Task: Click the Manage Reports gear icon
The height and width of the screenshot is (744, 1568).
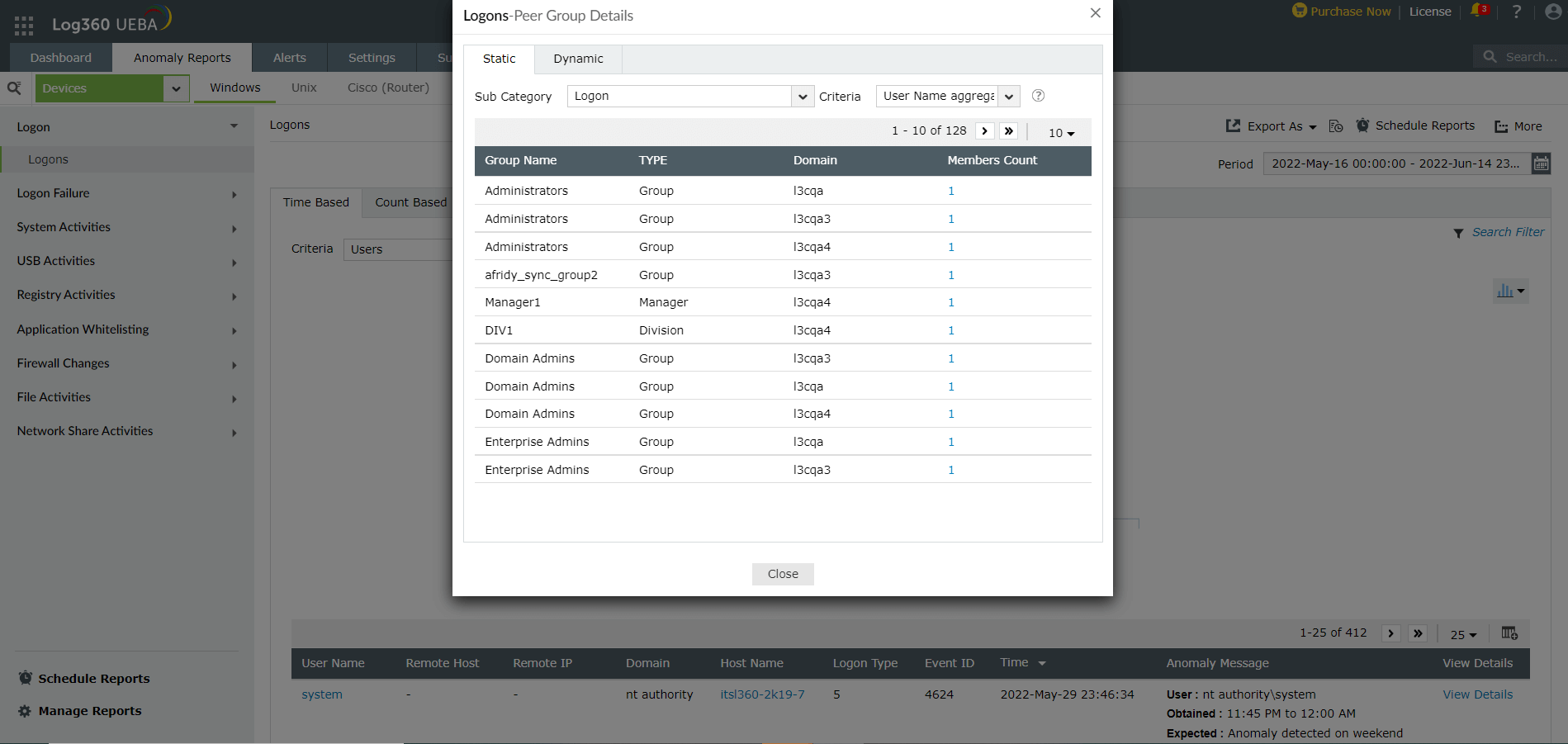Action: (25, 711)
